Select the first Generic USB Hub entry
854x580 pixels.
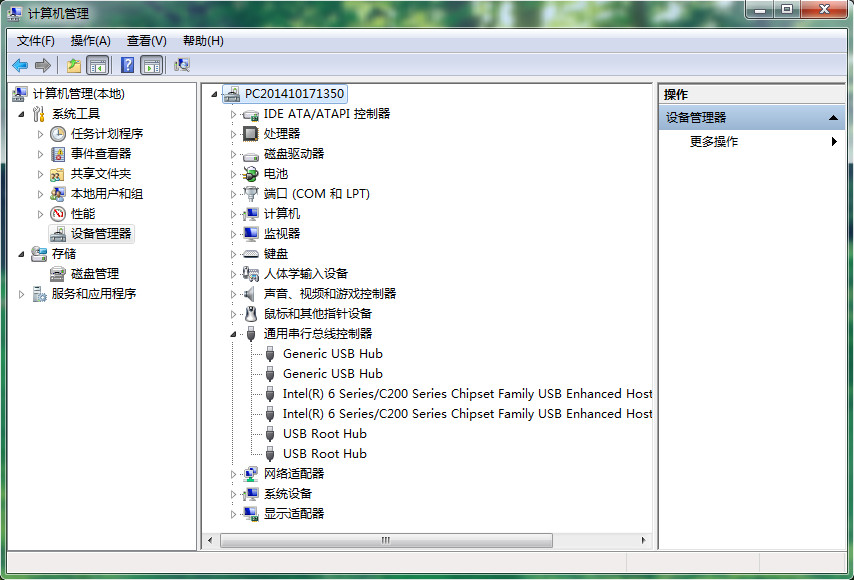pyautogui.click(x=332, y=354)
